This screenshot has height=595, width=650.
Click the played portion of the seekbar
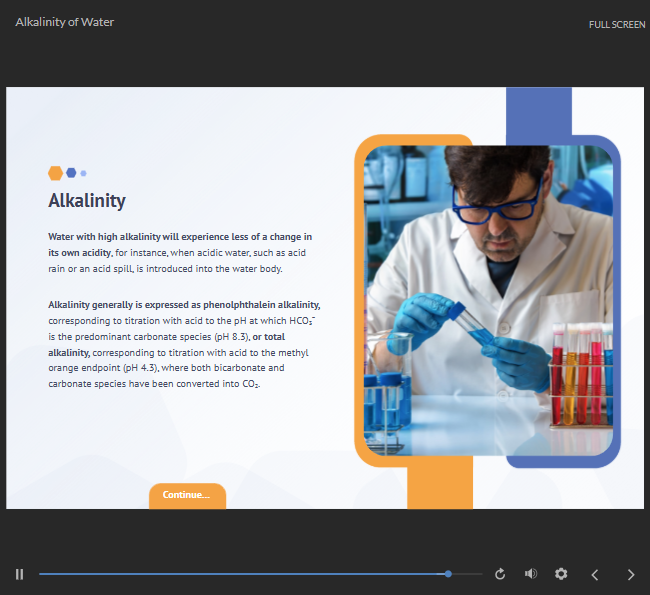point(240,574)
